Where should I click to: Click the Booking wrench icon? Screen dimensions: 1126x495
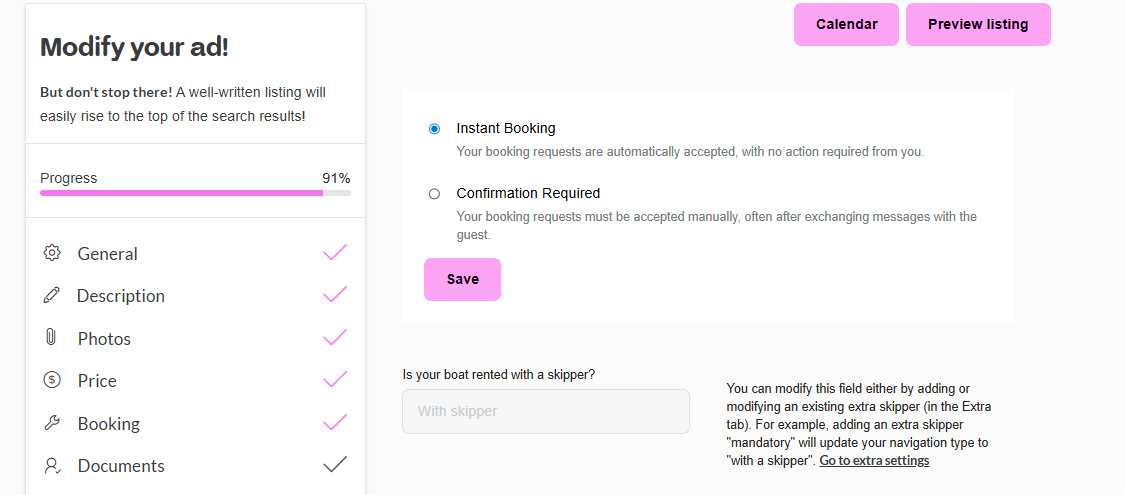coord(52,423)
